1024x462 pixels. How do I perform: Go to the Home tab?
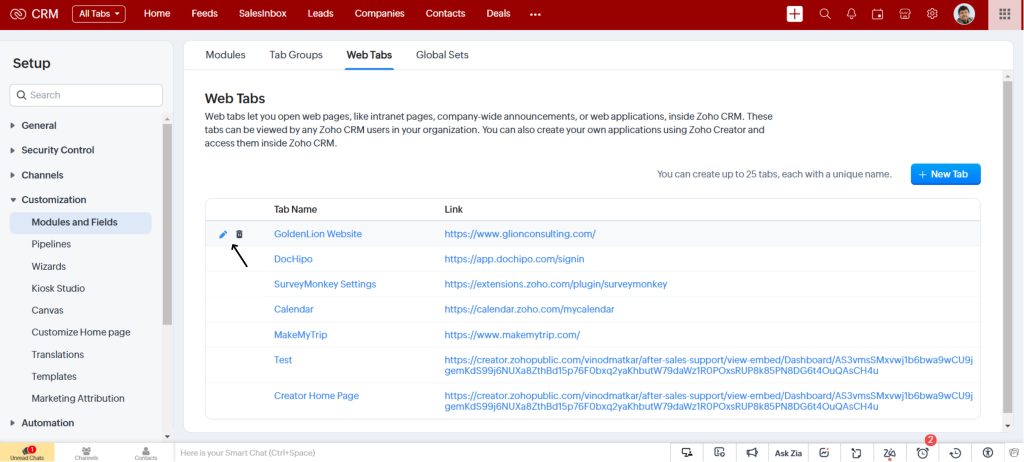(157, 13)
